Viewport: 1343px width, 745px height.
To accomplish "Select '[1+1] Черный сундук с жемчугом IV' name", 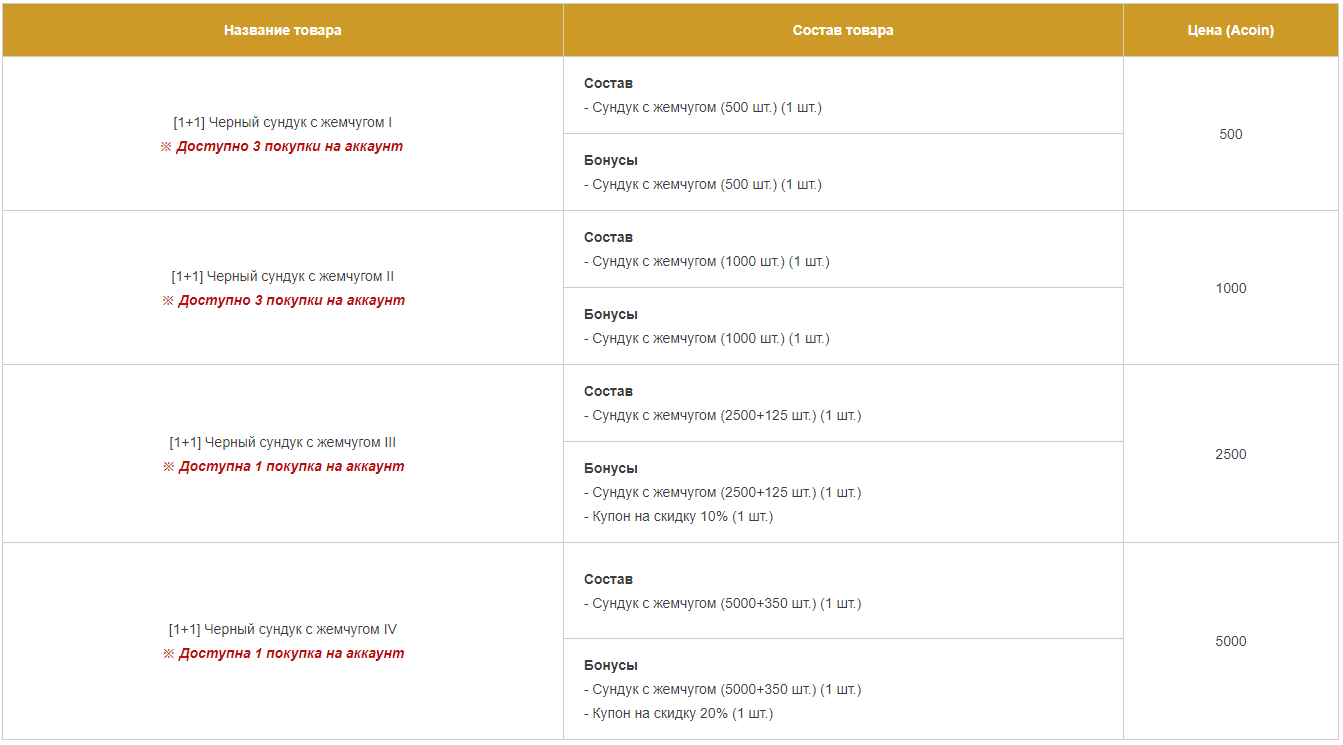I will coord(283,629).
